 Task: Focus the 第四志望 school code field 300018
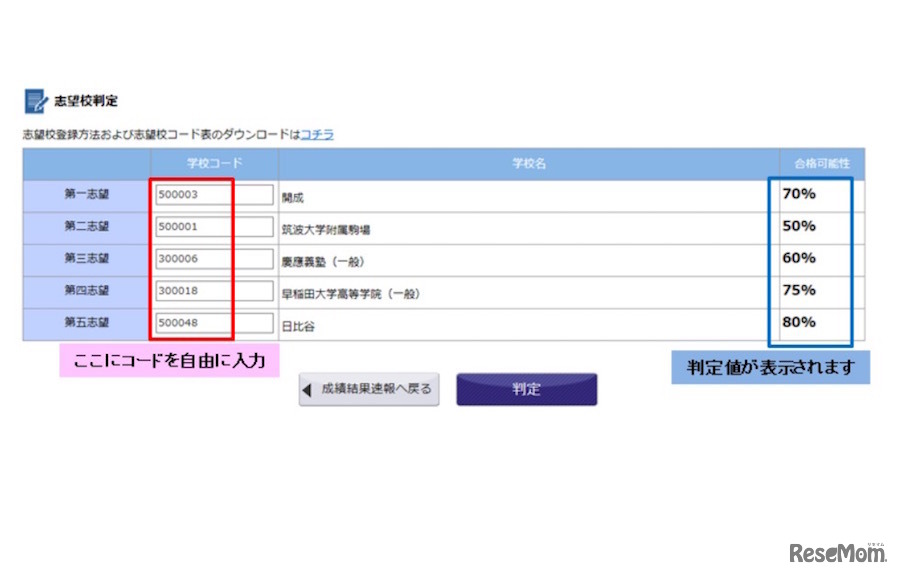point(214,291)
